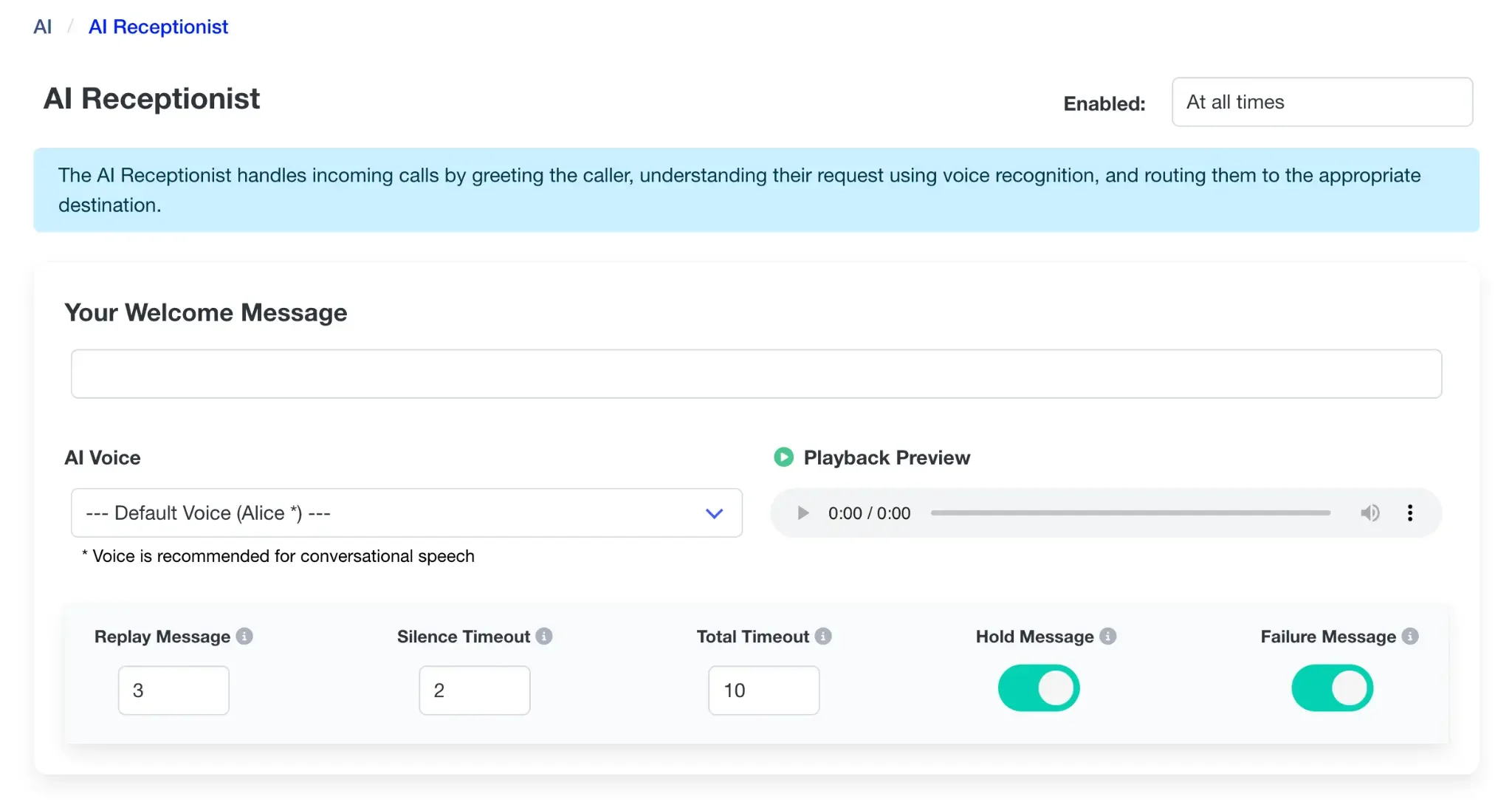Open the Enabled schedule dropdown showing At all times
Screen dimensions: 1512x802
[x=1322, y=102]
